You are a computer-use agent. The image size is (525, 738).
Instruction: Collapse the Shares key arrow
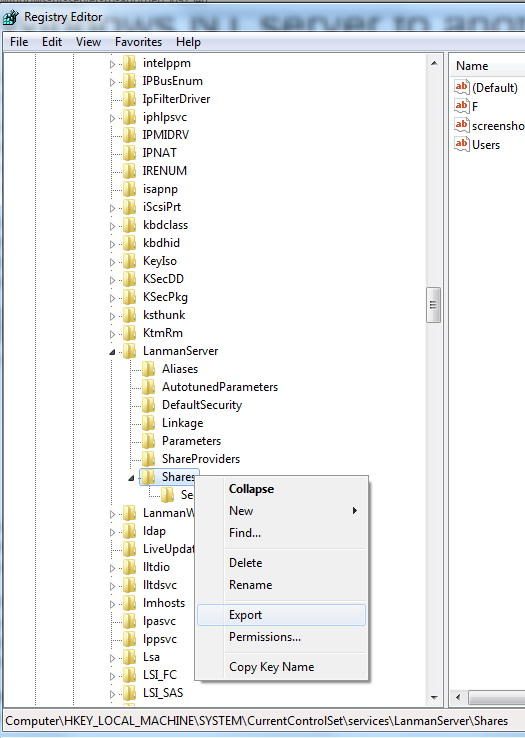131,478
